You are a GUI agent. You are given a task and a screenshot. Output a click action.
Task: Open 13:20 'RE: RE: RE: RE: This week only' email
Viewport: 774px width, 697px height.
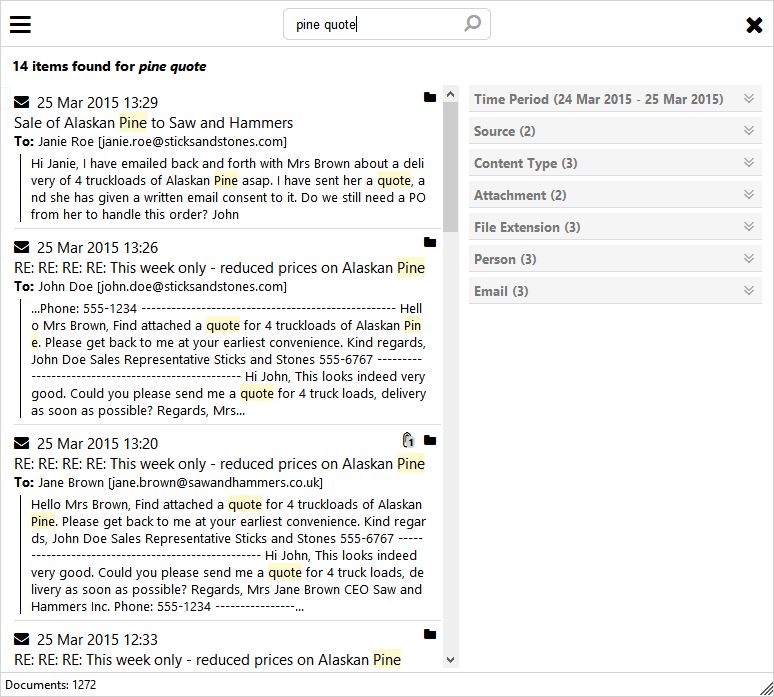point(220,464)
